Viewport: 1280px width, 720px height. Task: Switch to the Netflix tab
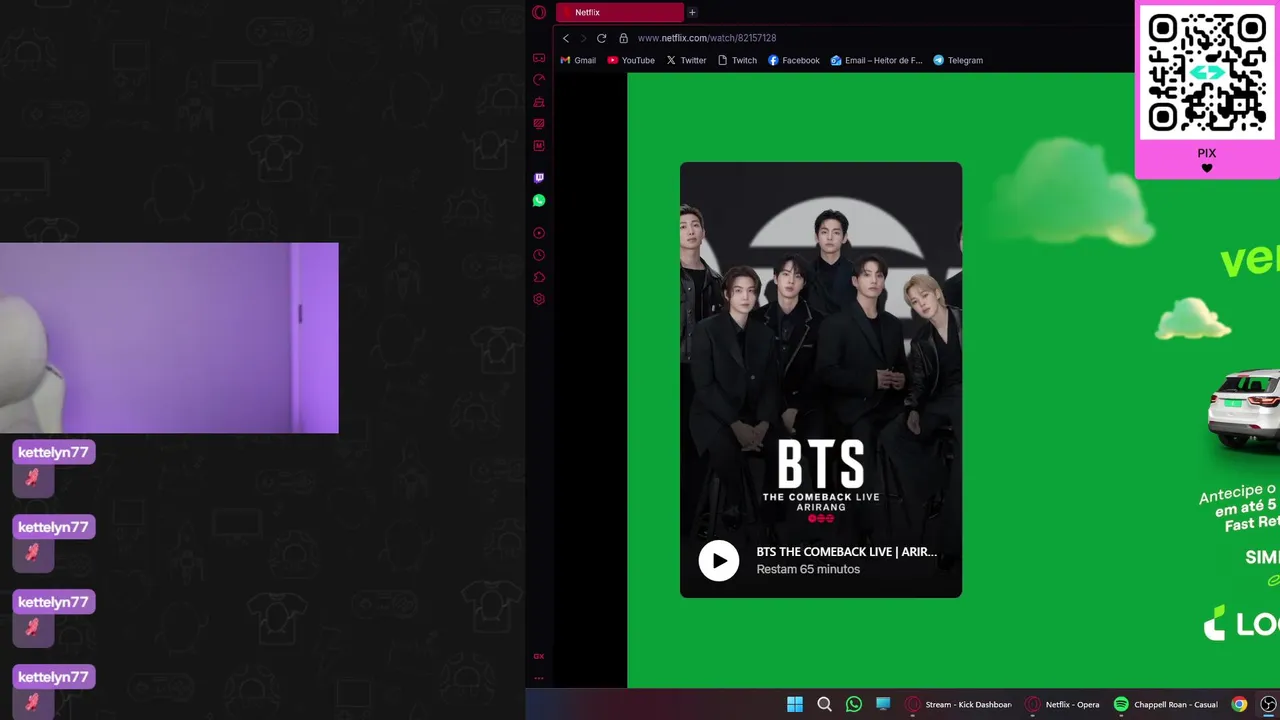(620, 12)
